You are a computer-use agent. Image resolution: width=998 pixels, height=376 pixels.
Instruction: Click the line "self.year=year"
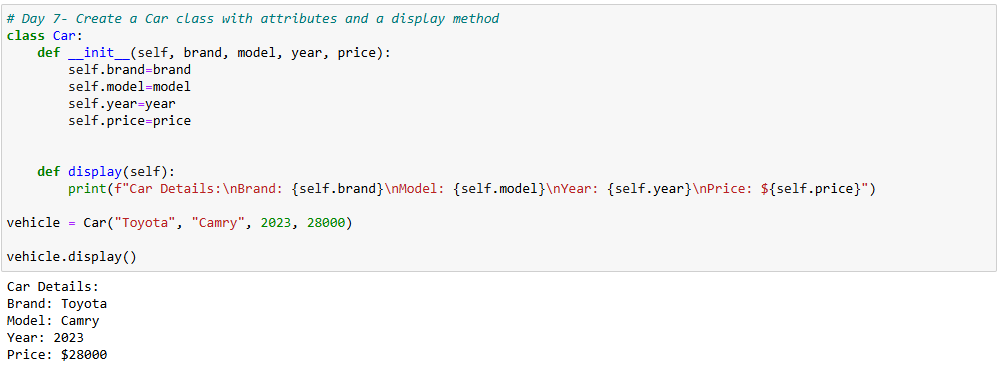coord(122,104)
